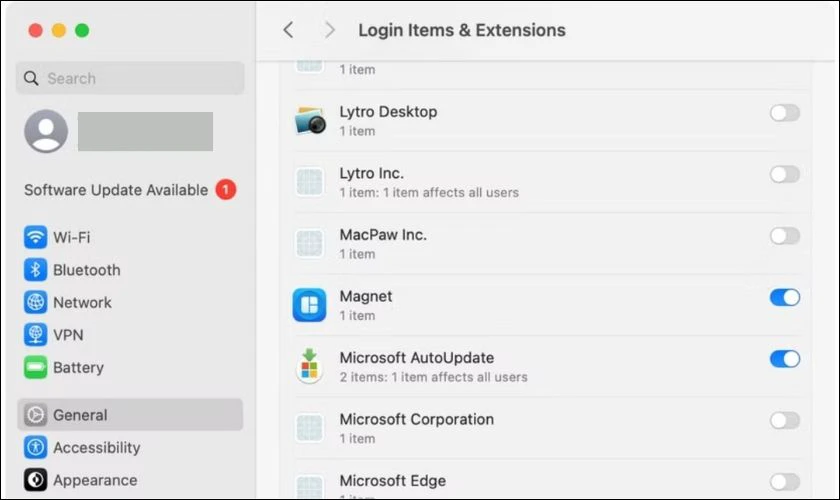The width and height of the screenshot is (840, 500).
Task: Disable the Magnet toggle
Action: click(x=785, y=297)
